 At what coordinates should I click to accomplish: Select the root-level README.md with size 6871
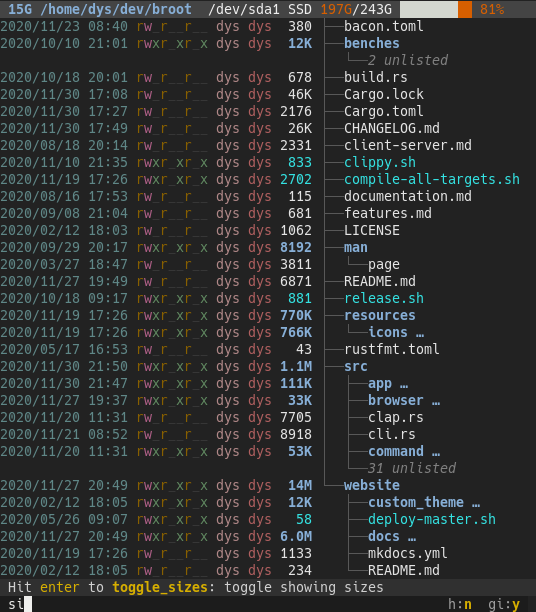coord(379,281)
